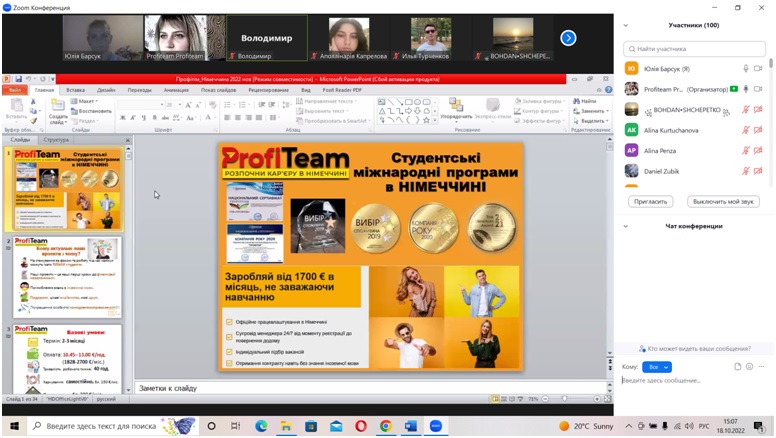Toggle underline Ч formatting
The height and width of the screenshot is (438, 776).
(x=144, y=118)
